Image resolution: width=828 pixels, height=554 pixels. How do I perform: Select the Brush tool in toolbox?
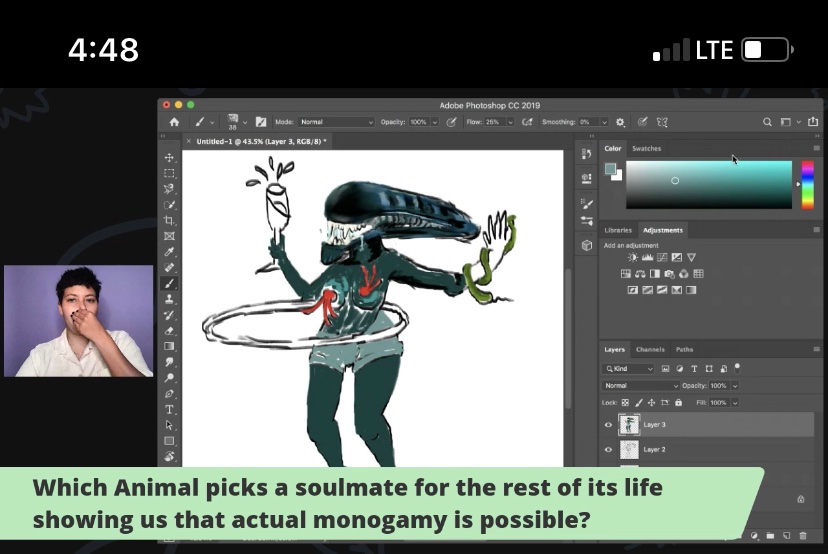[169, 284]
